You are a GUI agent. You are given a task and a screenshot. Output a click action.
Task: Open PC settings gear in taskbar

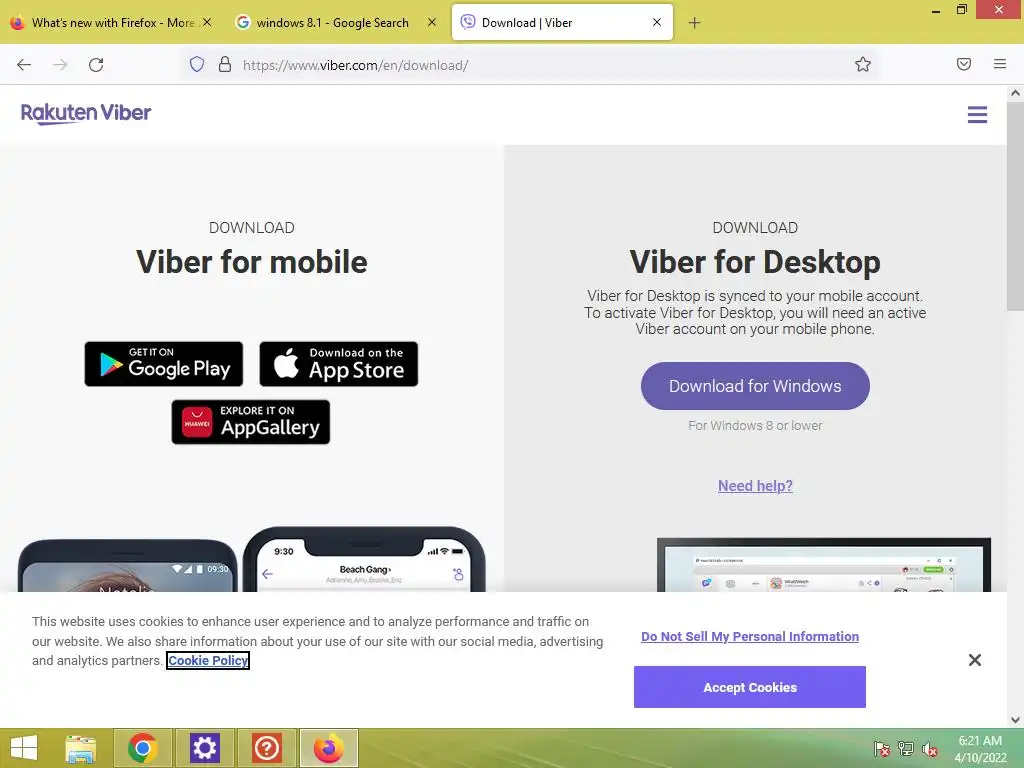[204, 748]
